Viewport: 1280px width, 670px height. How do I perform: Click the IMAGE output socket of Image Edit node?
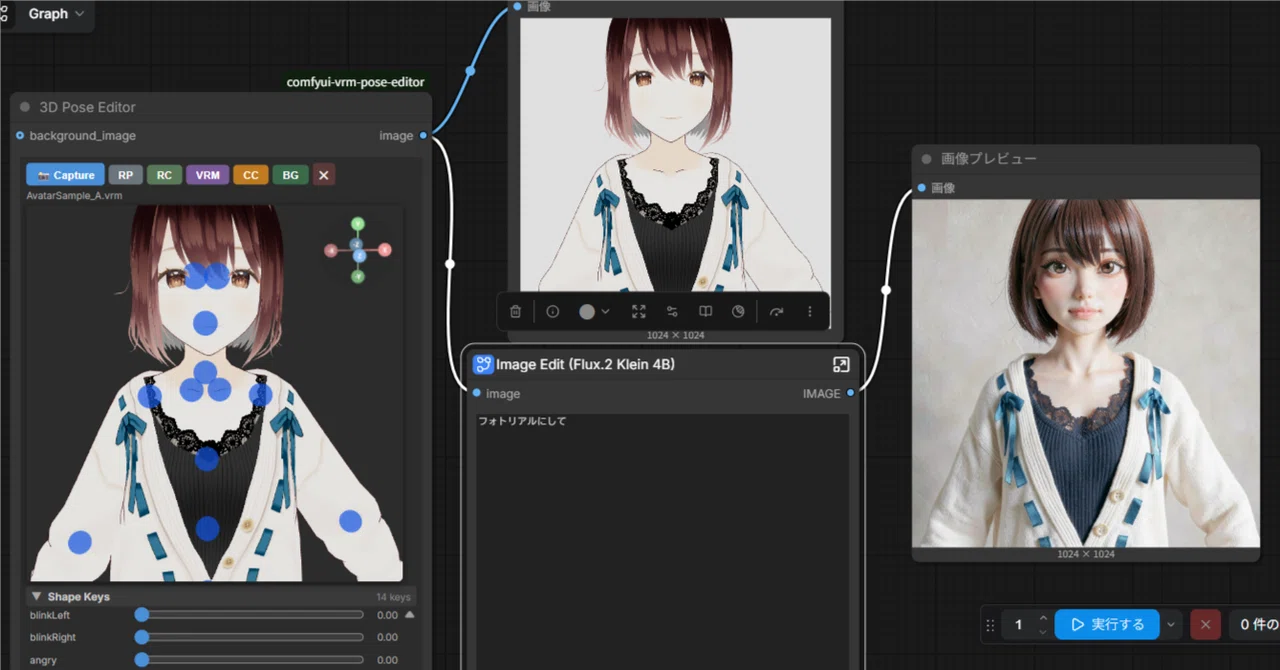(x=850, y=393)
